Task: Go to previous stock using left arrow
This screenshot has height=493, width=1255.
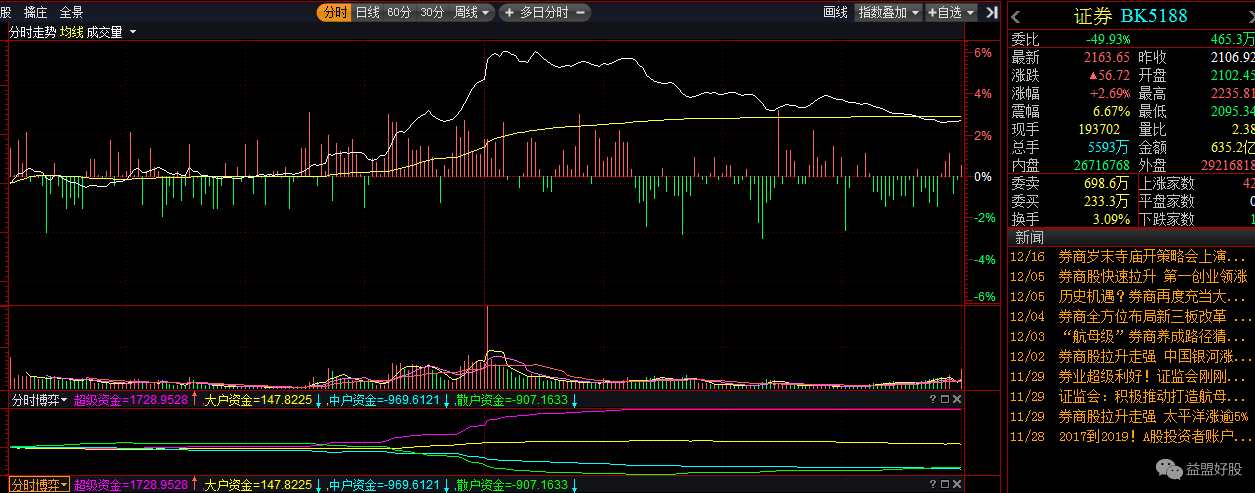Action: tap(1016, 15)
